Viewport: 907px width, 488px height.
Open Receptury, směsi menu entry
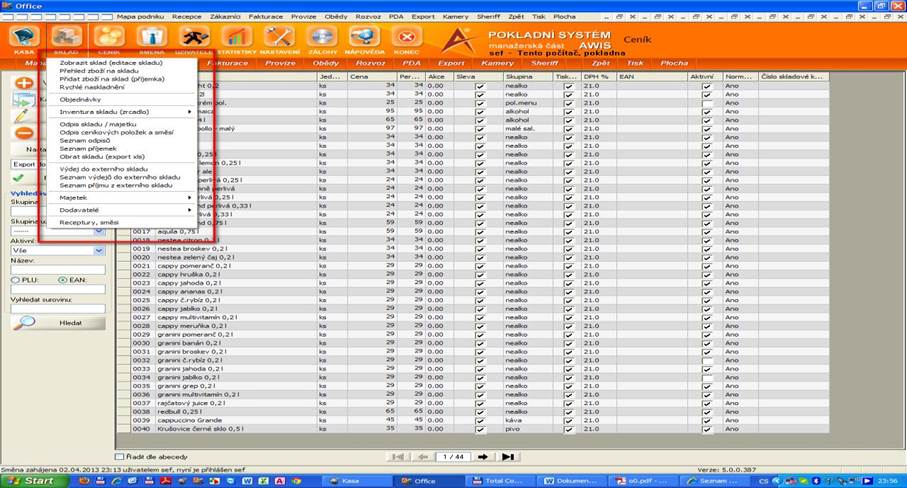click(89, 222)
